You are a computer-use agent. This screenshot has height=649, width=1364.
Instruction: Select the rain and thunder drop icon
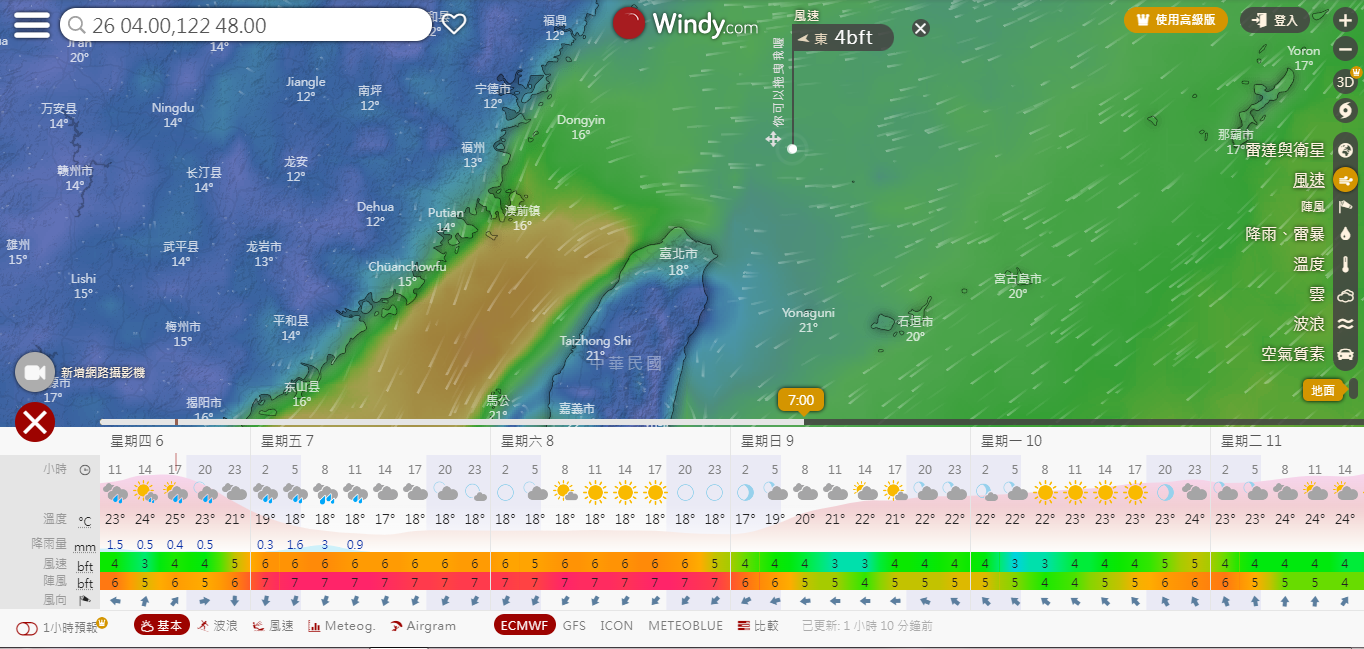pos(1345,234)
